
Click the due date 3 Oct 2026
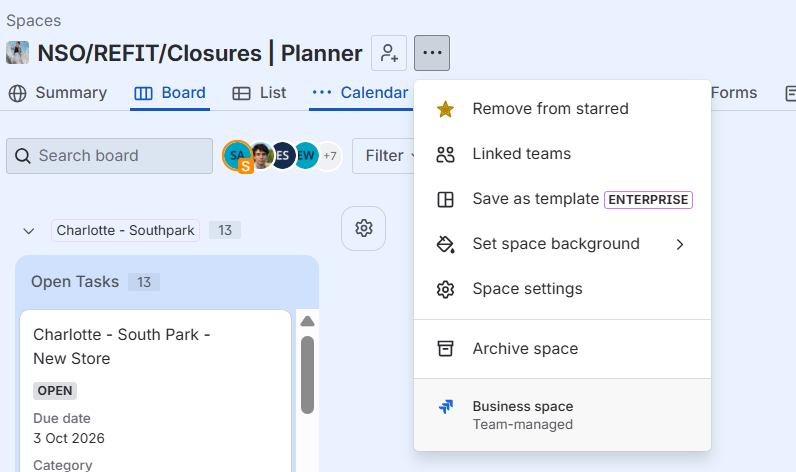point(69,438)
